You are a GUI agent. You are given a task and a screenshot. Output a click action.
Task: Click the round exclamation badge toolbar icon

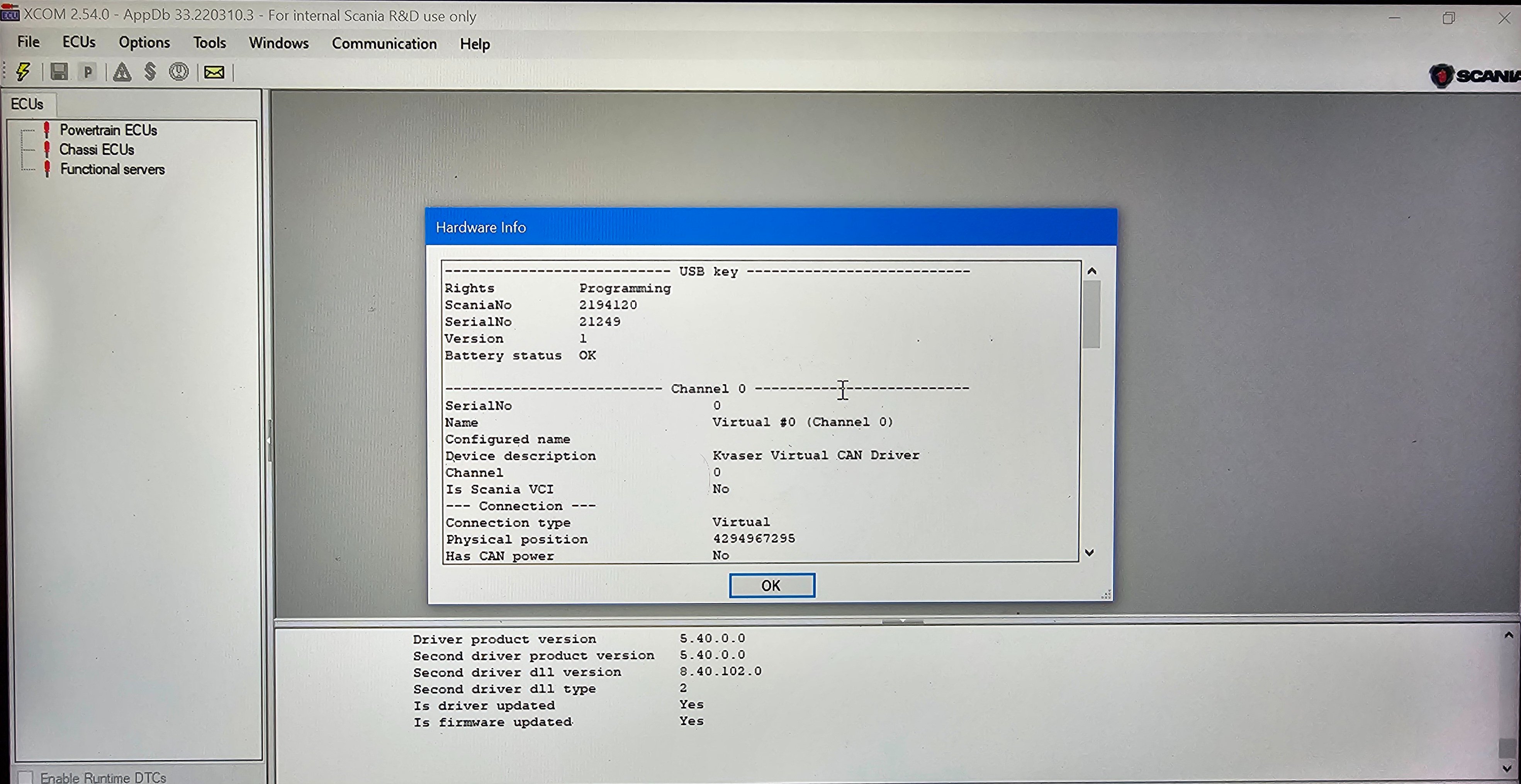point(179,72)
